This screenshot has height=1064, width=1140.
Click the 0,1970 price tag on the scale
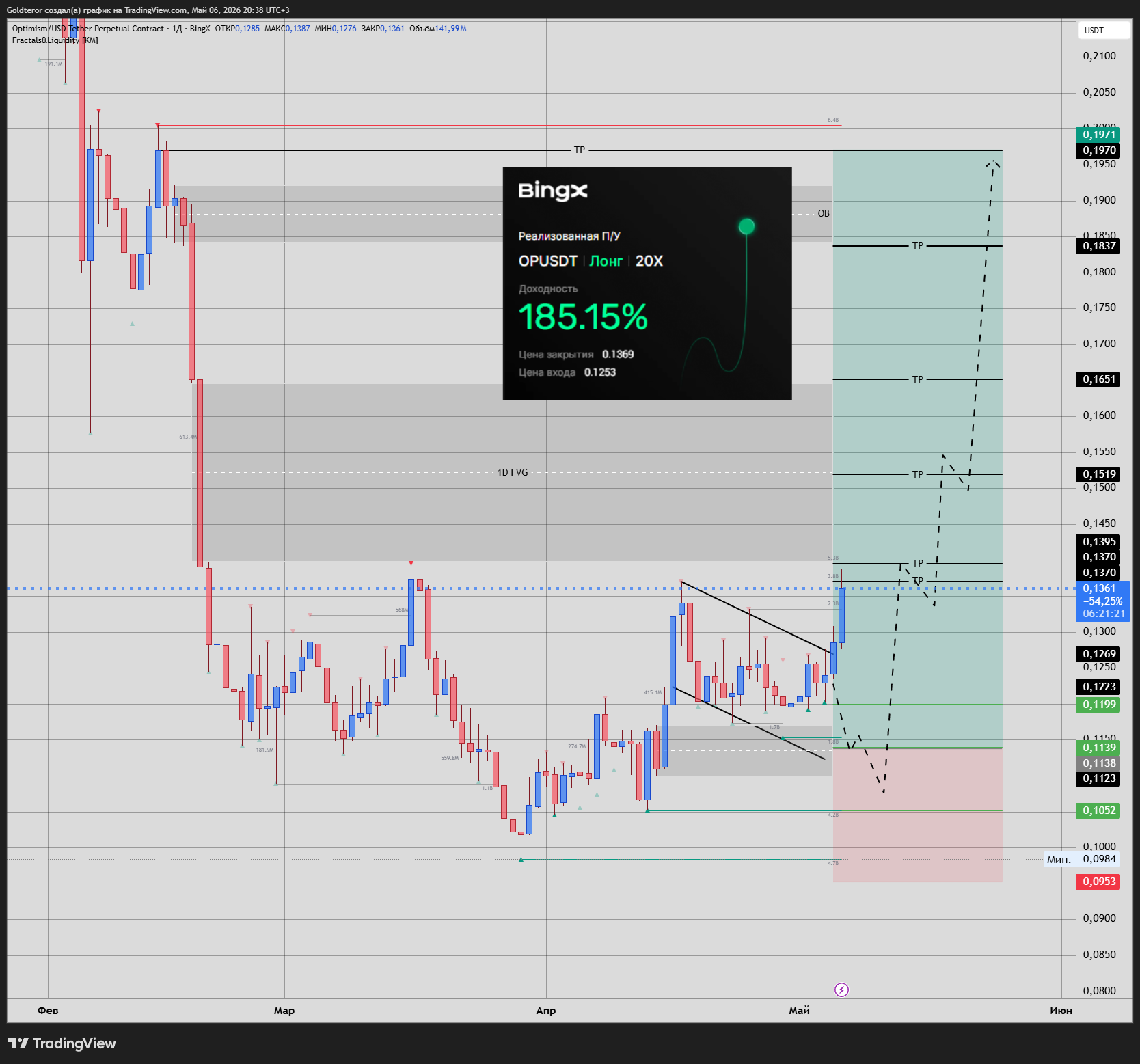pyautogui.click(x=1099, y=150)
